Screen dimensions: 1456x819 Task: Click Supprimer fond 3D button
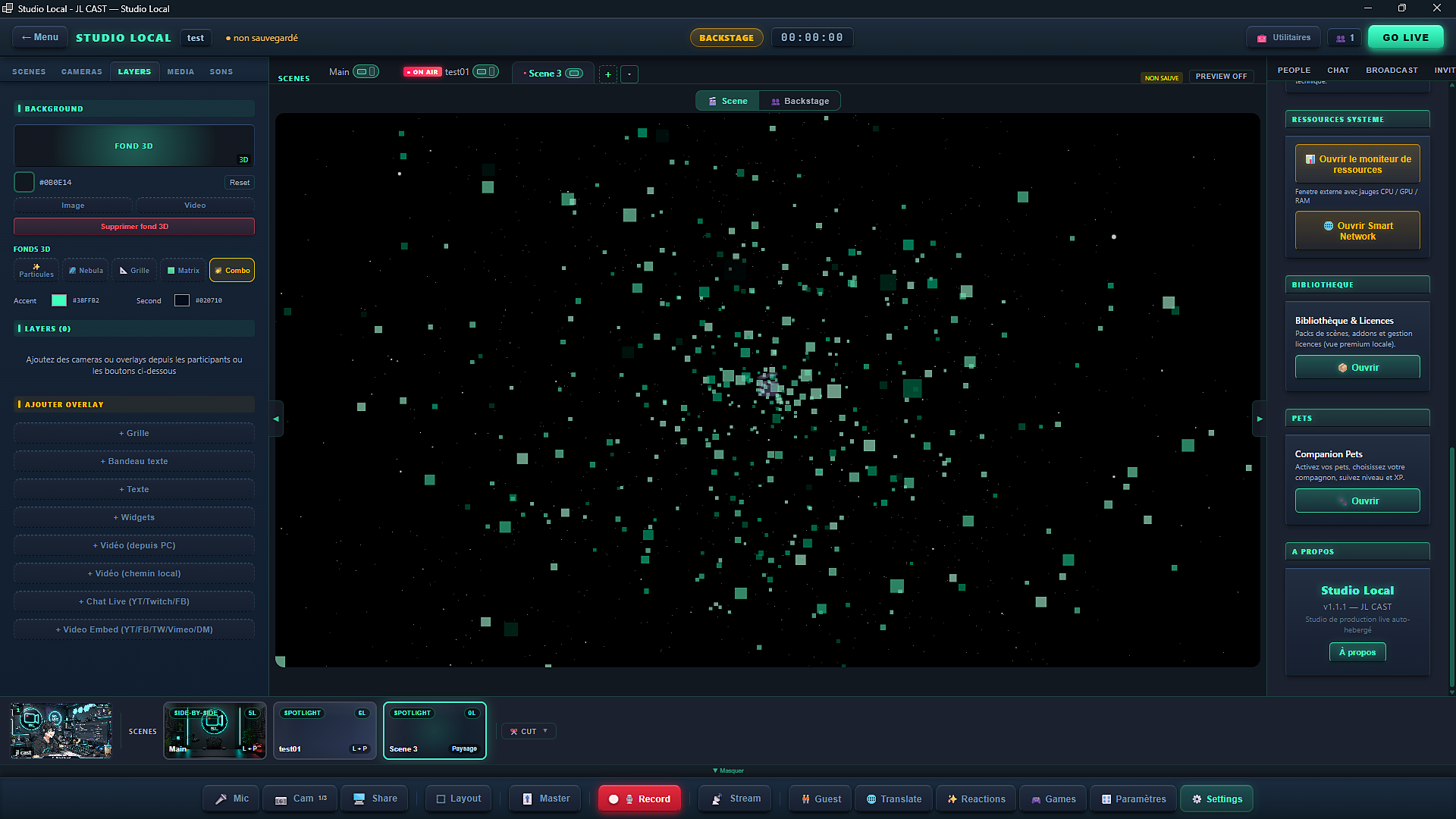[134, 226]
